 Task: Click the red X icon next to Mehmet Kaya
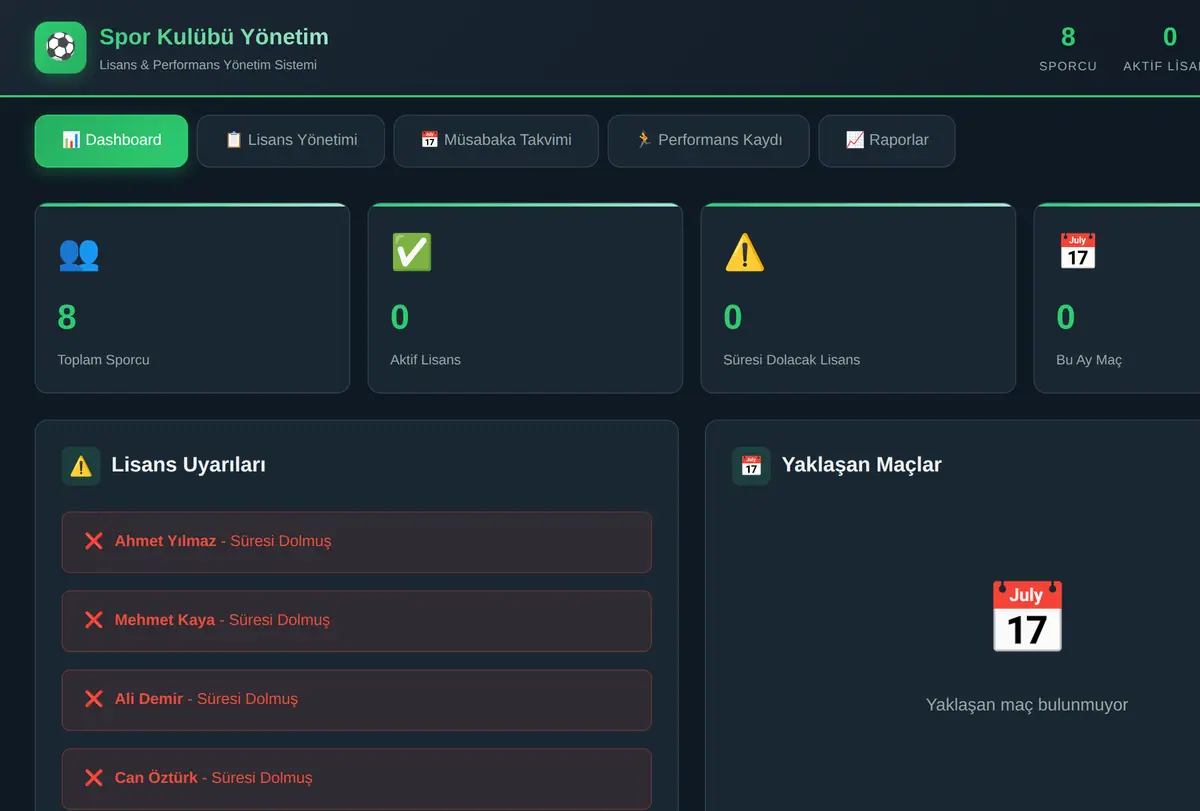(94, 620)
